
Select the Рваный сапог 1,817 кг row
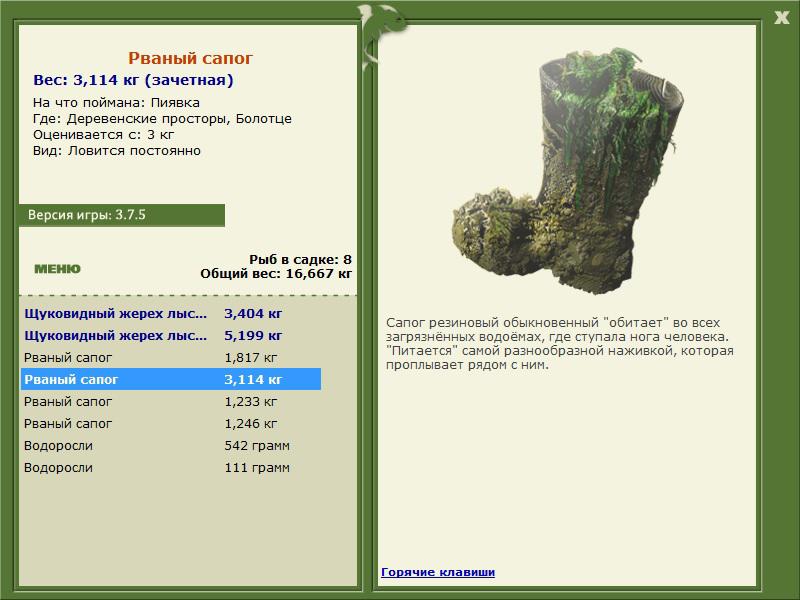[x=171, y=358]
